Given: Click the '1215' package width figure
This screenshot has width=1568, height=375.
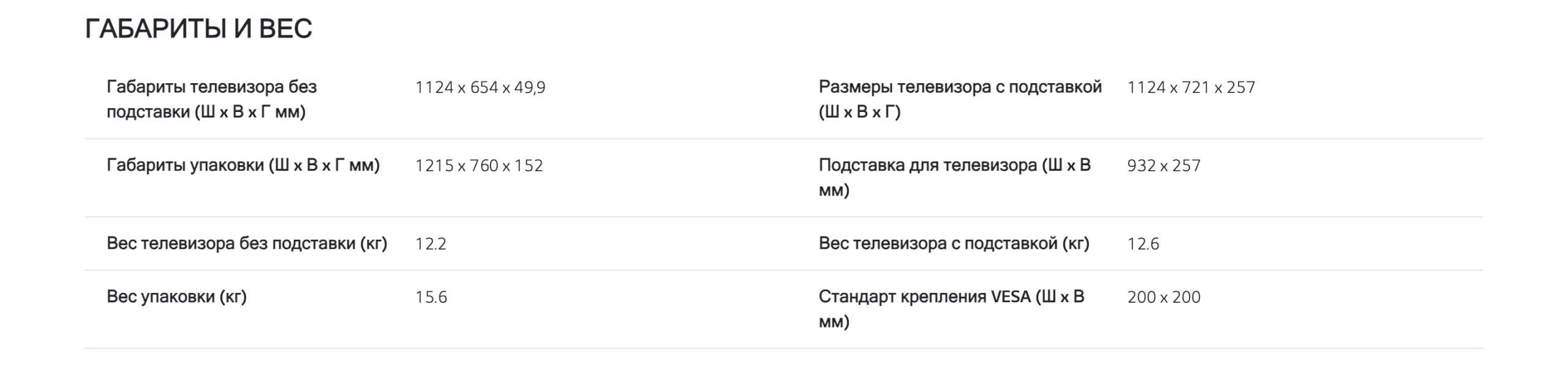Looking at the screenshot, I should tap(434, 166).
